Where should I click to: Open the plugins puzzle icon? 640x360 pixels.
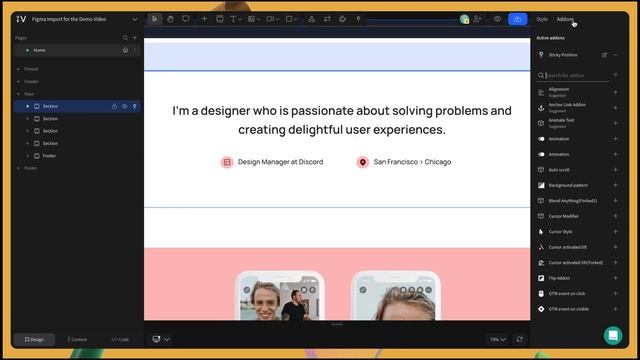click(342, 19)
